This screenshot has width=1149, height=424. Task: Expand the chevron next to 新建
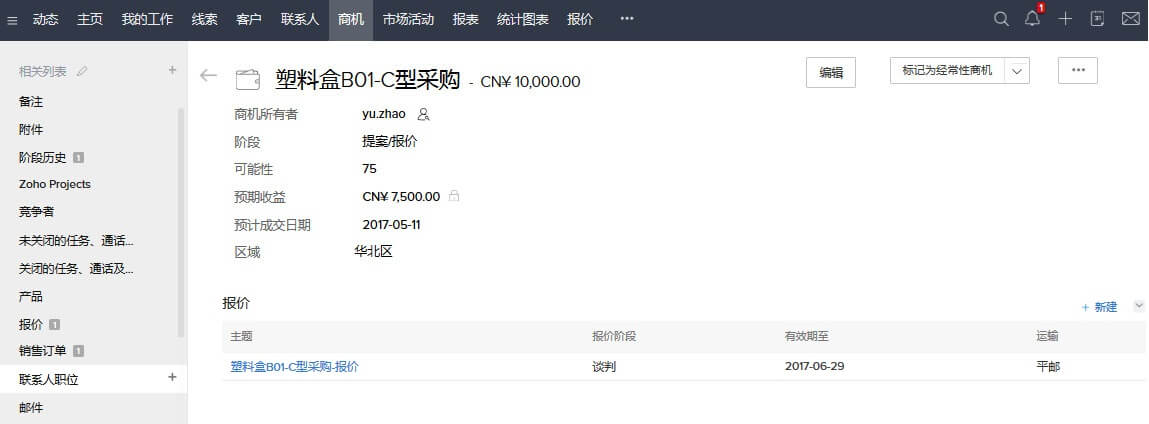tap(1139, 305)
